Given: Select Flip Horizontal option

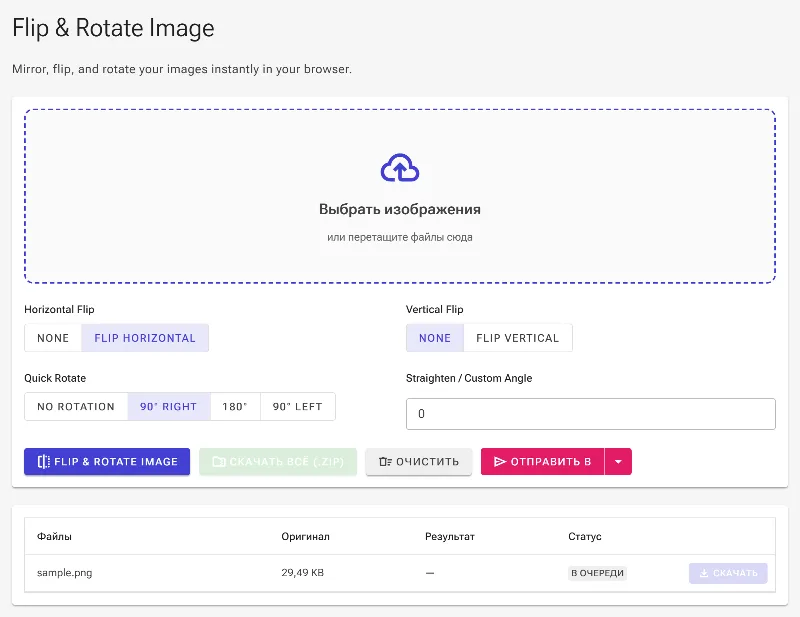Looking at the screenshot, I should (145, 338).
